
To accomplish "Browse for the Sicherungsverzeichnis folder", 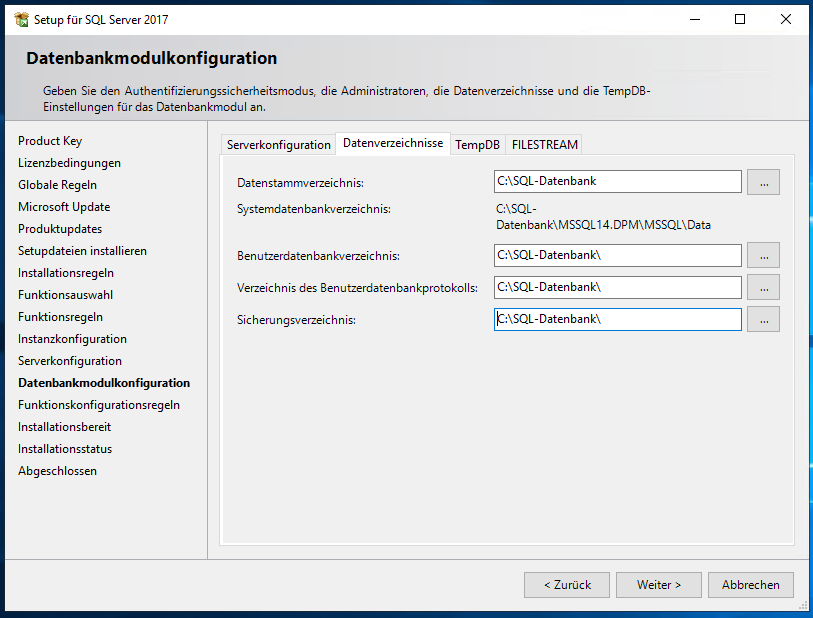I will tap(763, 319).
